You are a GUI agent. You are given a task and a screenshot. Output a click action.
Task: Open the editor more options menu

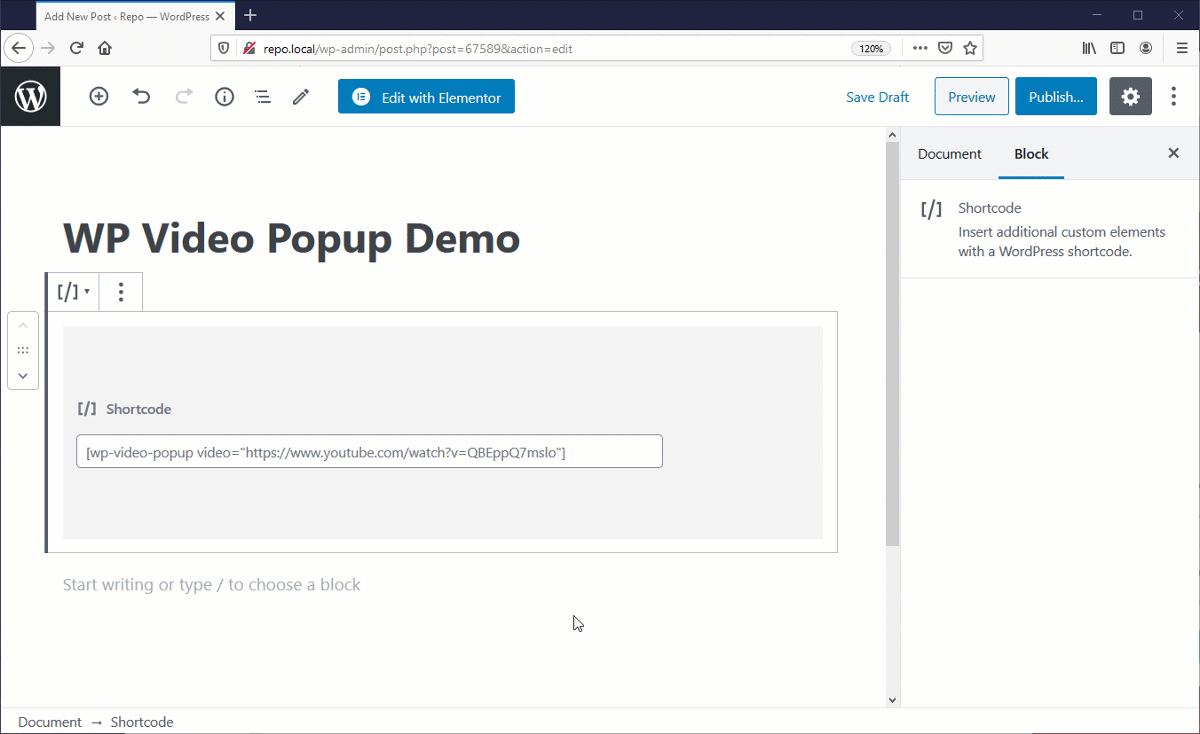pyautogui.click(x=1174, y=97)
